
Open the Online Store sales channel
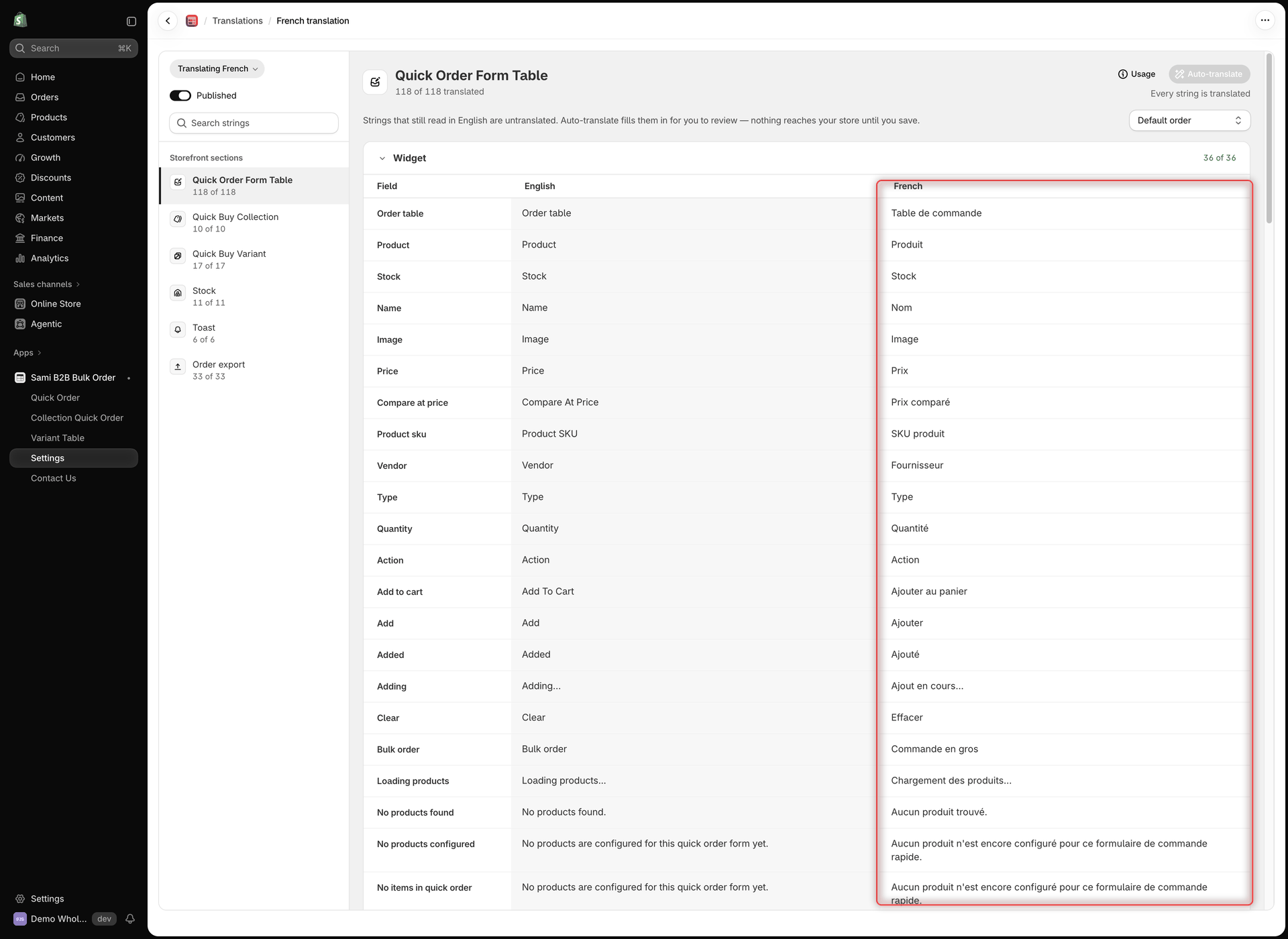tap(74, 304)
